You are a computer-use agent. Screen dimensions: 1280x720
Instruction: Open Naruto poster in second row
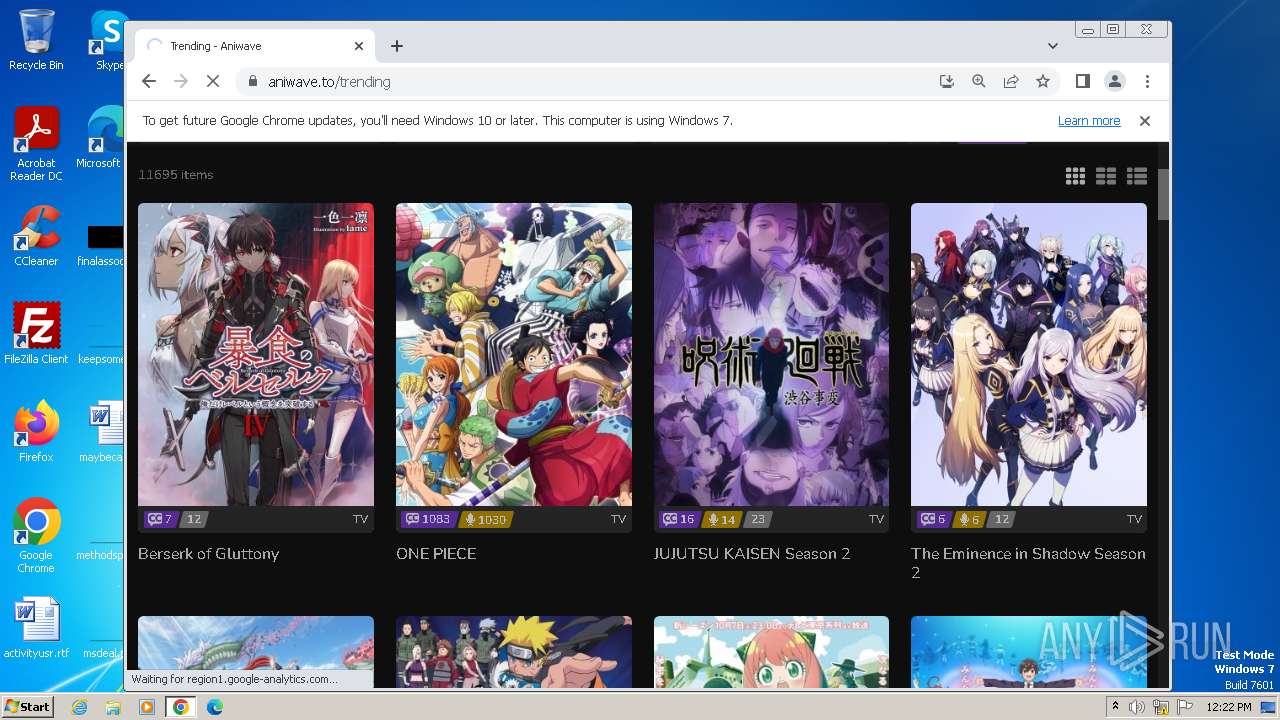(x=514, y=652)
